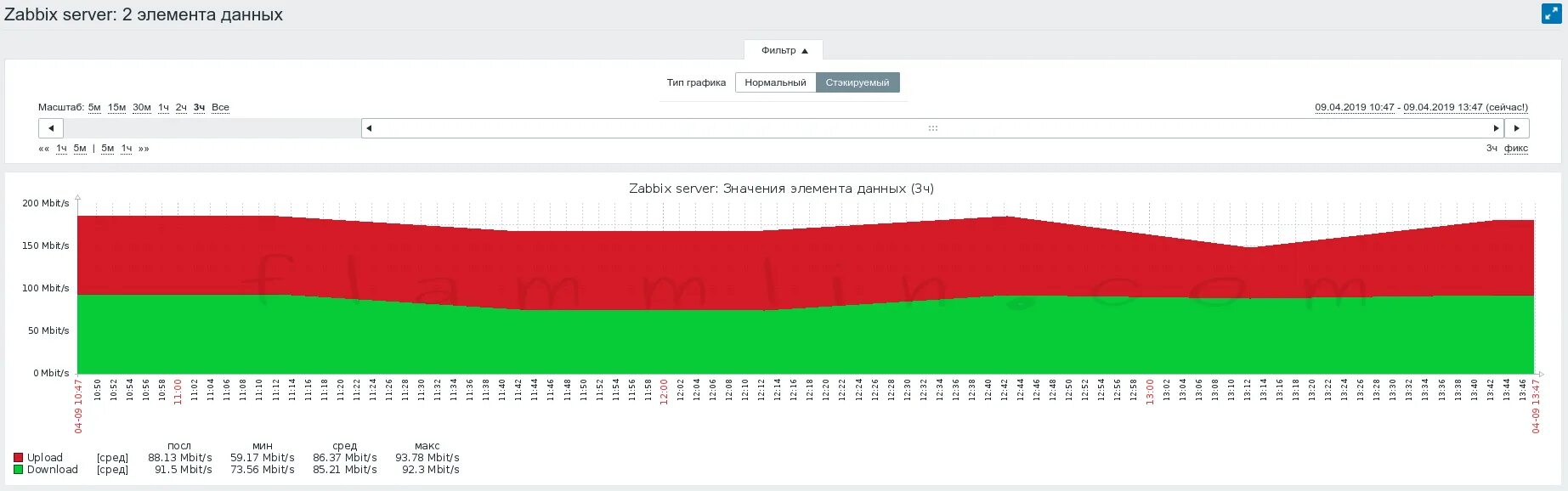
Task: Grab the time slider center handle
Action: (x=932, y=128)
